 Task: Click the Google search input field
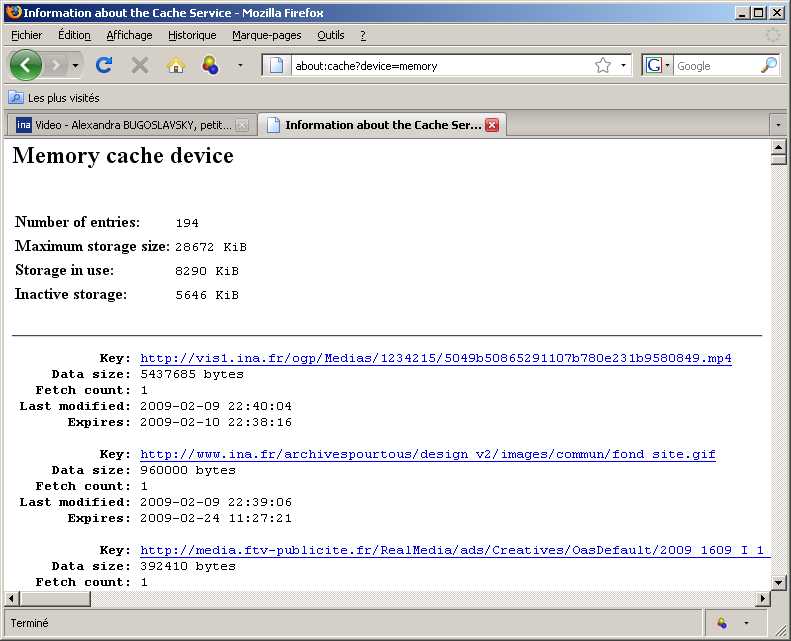pyautogui.click(x=717, y=66)
